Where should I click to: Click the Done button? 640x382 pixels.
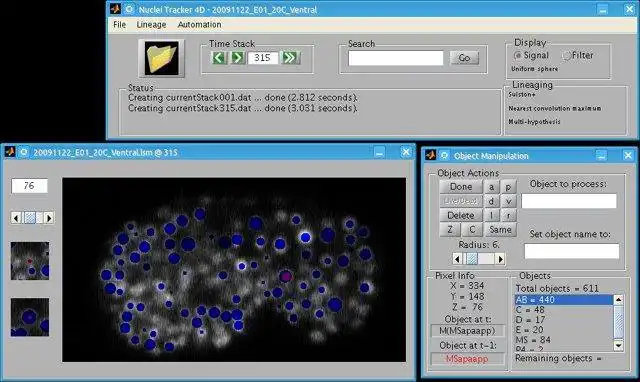(x=461, y=187)
